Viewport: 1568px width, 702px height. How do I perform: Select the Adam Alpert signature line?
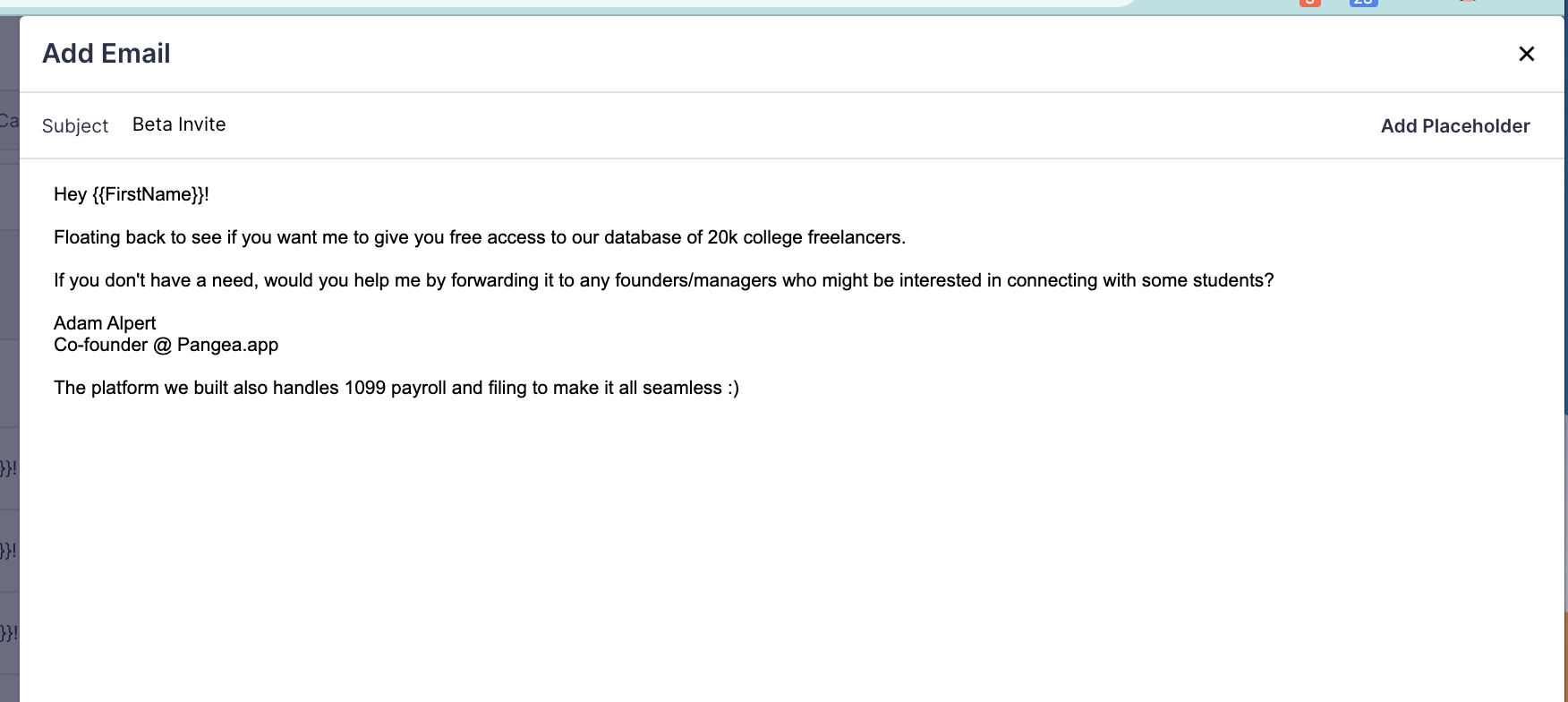105,322
